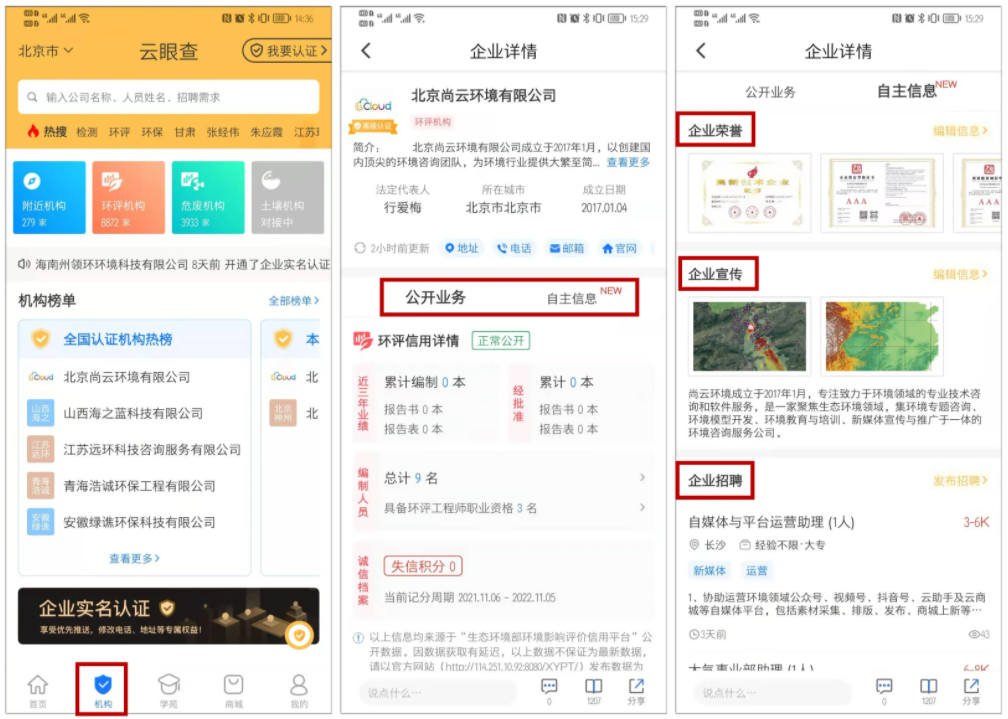Tap 说点什么 comment box on middle screen

coord(437,693)
